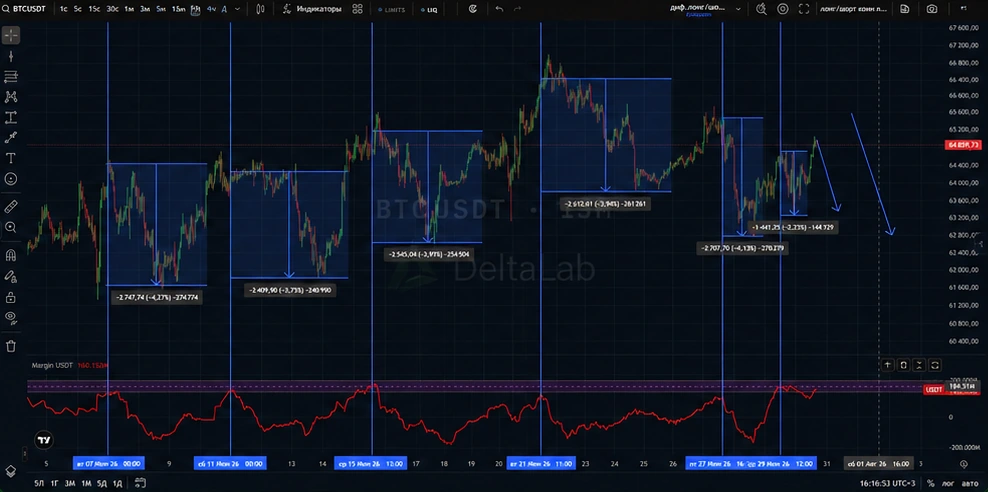
Task: Click the current price label on price axis
Action: pyautogui.click(x=963, y=145)
